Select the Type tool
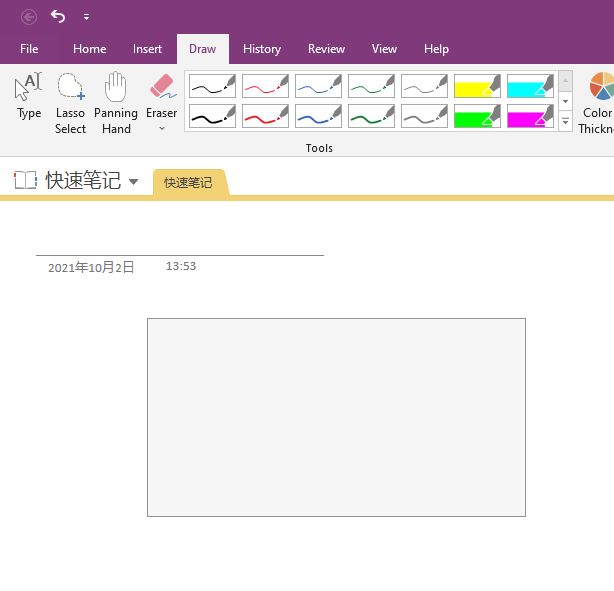This screenshot has width=614, height=591. click(29, 96)
